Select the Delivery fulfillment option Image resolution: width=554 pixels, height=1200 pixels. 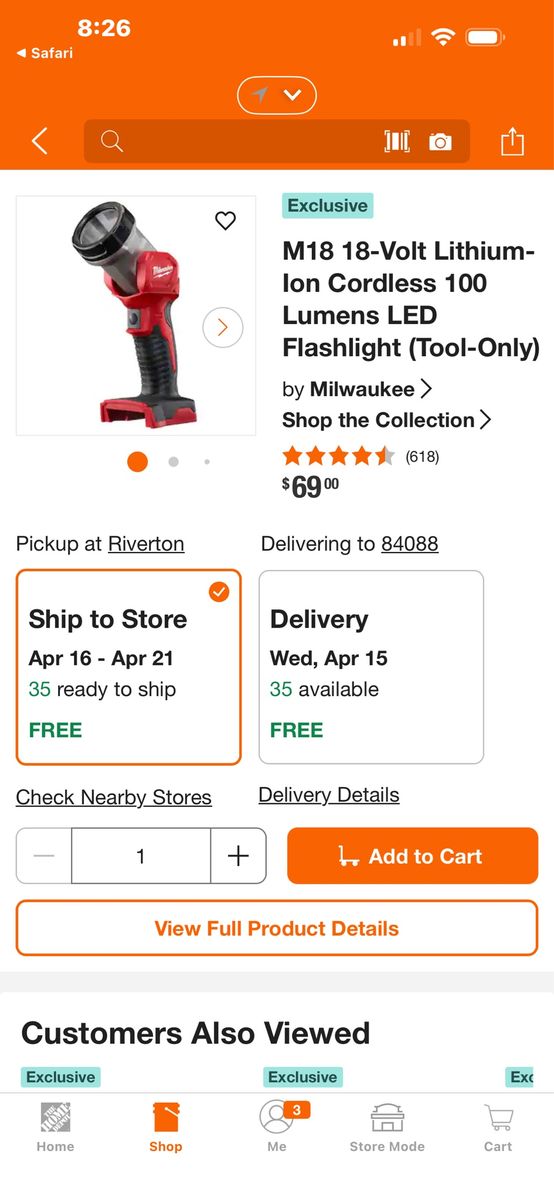[x=371, y=667]
